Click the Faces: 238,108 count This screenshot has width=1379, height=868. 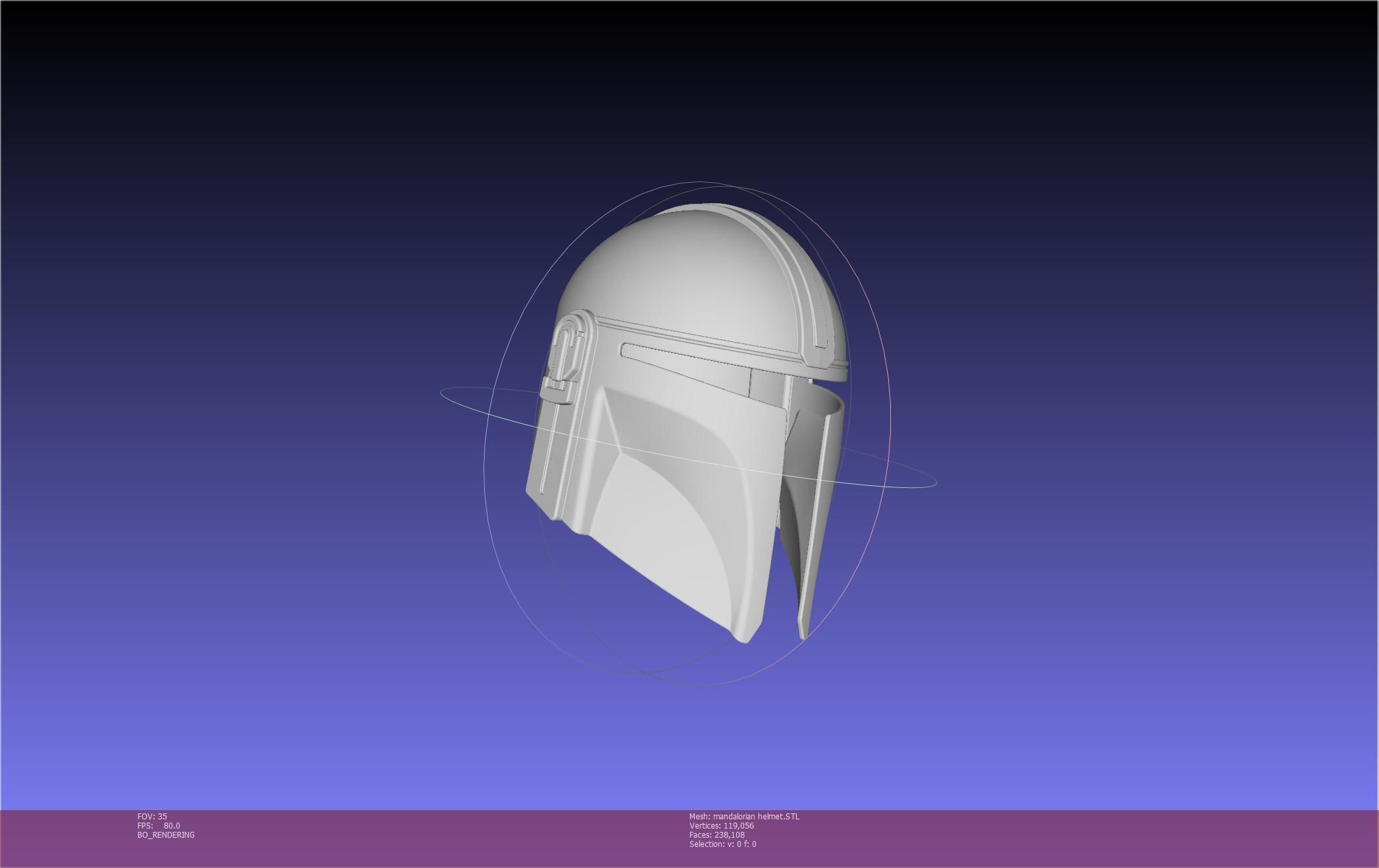717,834
